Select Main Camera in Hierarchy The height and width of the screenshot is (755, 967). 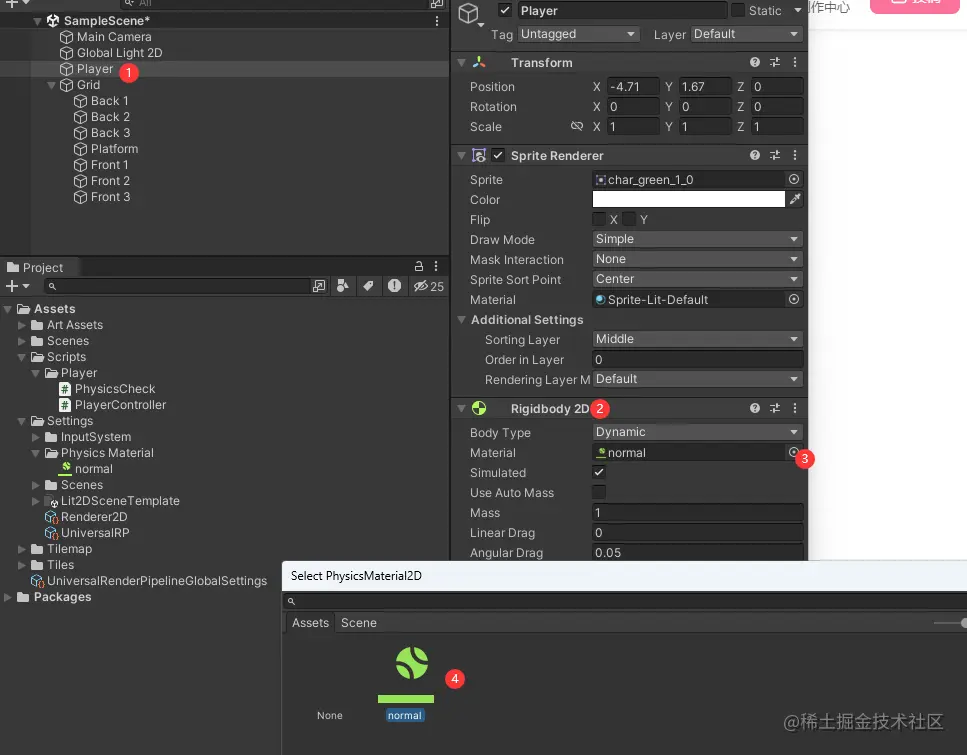[105, 37]
